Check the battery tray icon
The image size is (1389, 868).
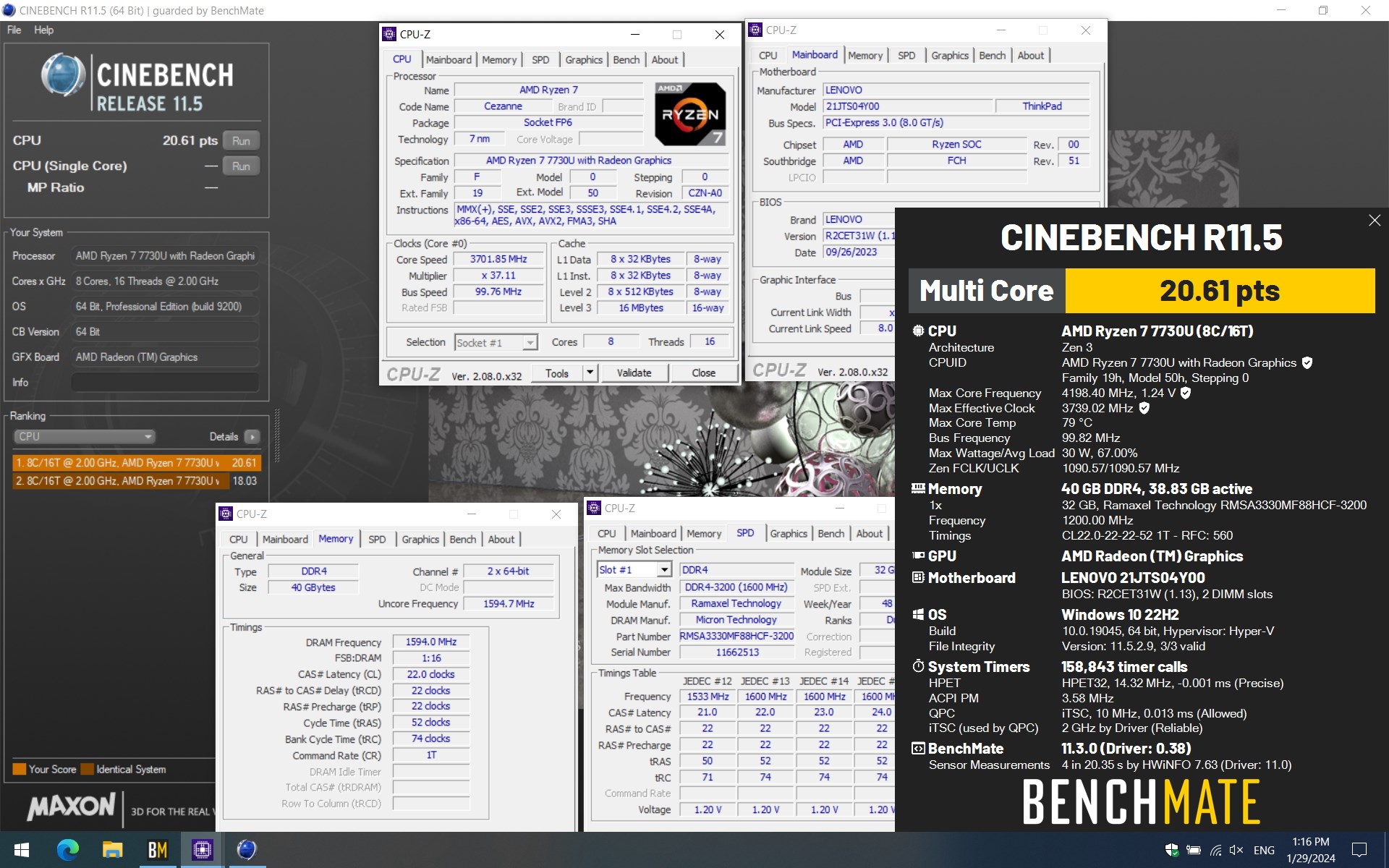click(1194, 850)
